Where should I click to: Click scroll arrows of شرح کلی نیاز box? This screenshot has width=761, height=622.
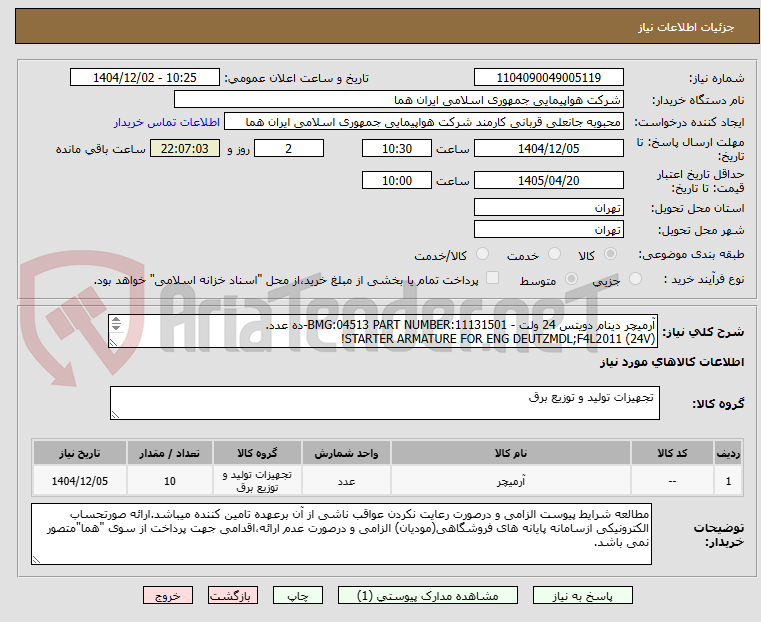coord(116,324)
